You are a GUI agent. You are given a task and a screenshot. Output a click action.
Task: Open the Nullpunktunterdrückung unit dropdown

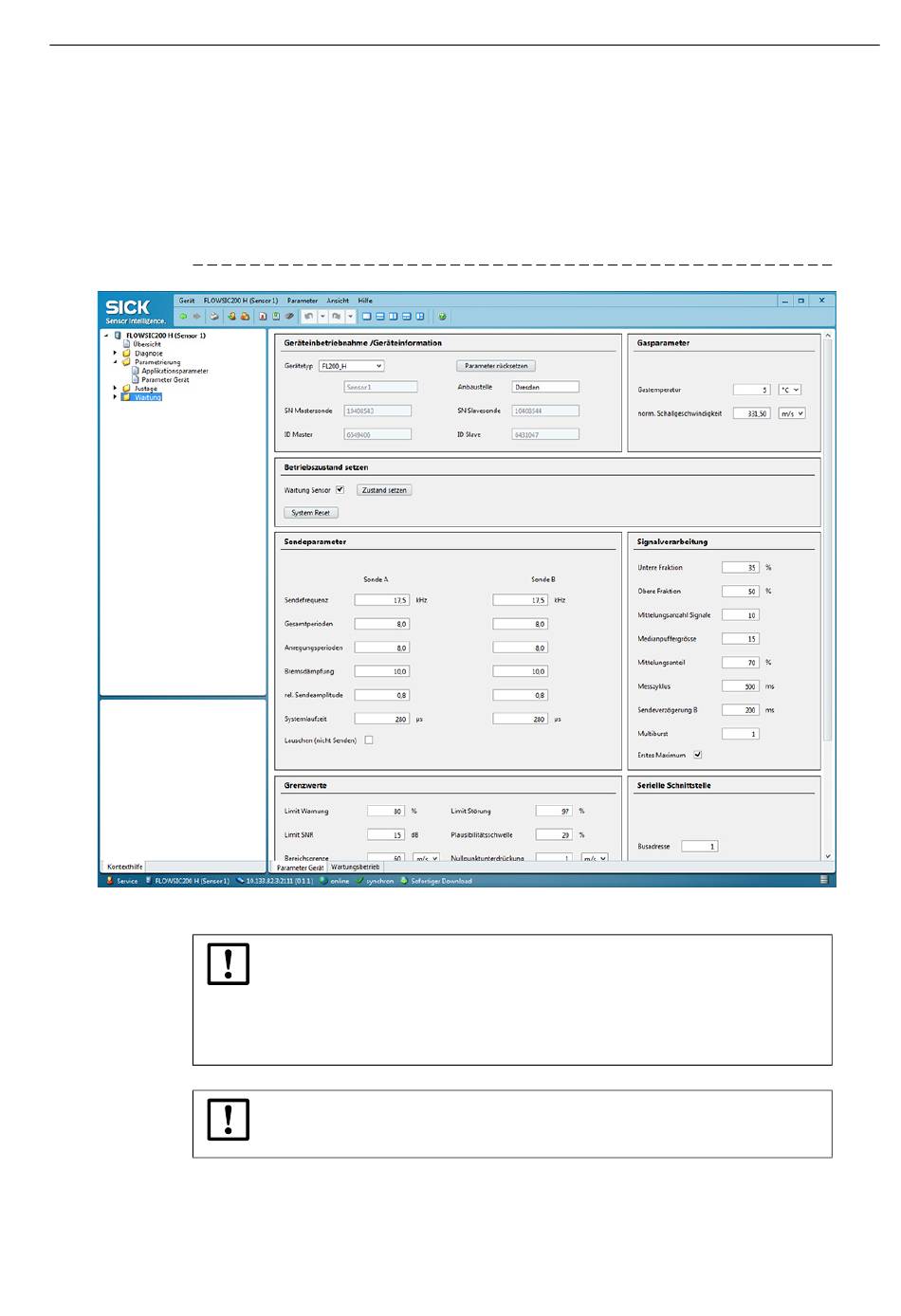(x=595, y=858)
